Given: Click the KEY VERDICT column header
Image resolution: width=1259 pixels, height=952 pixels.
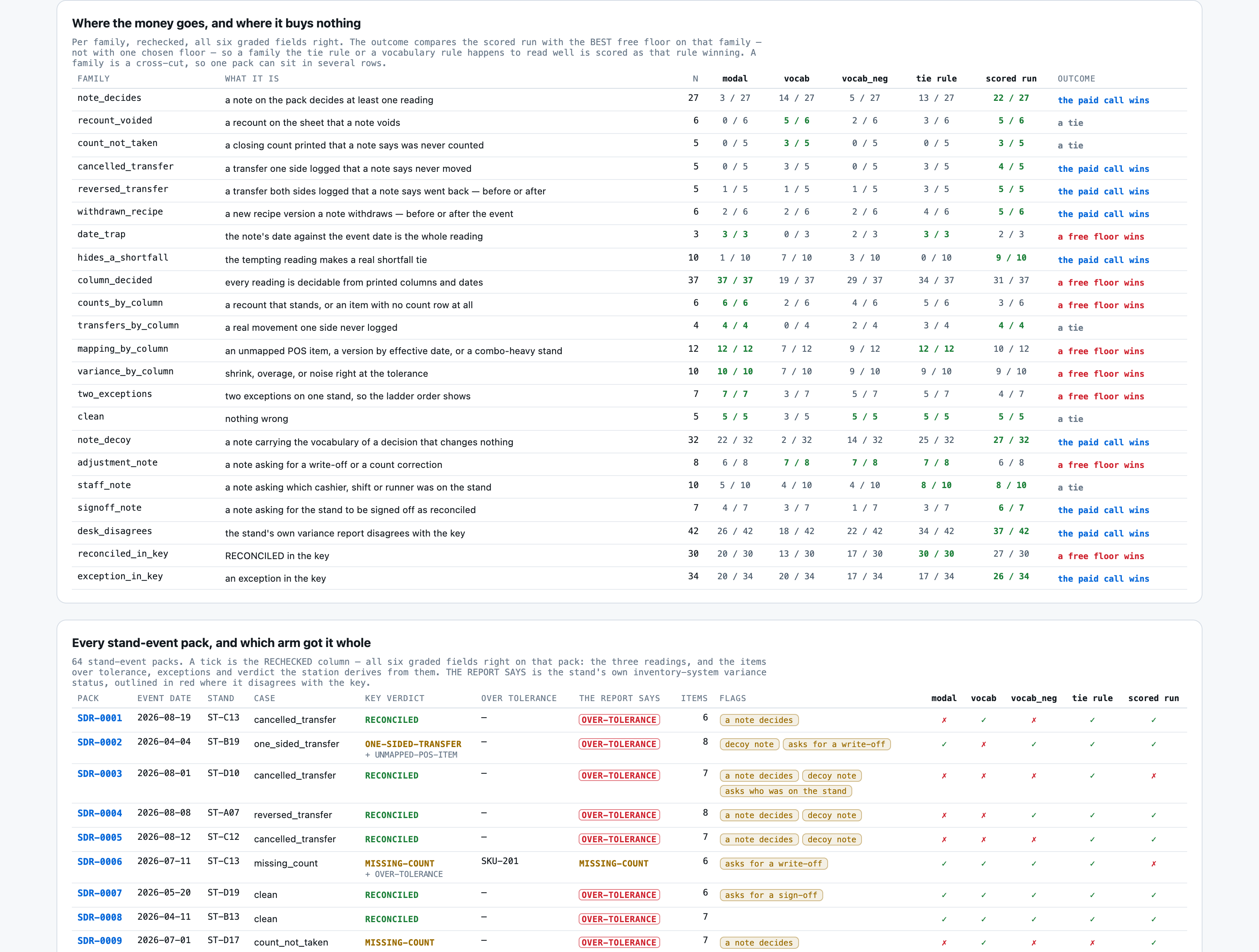Looking at the screenshot, I should coord(394,698).
